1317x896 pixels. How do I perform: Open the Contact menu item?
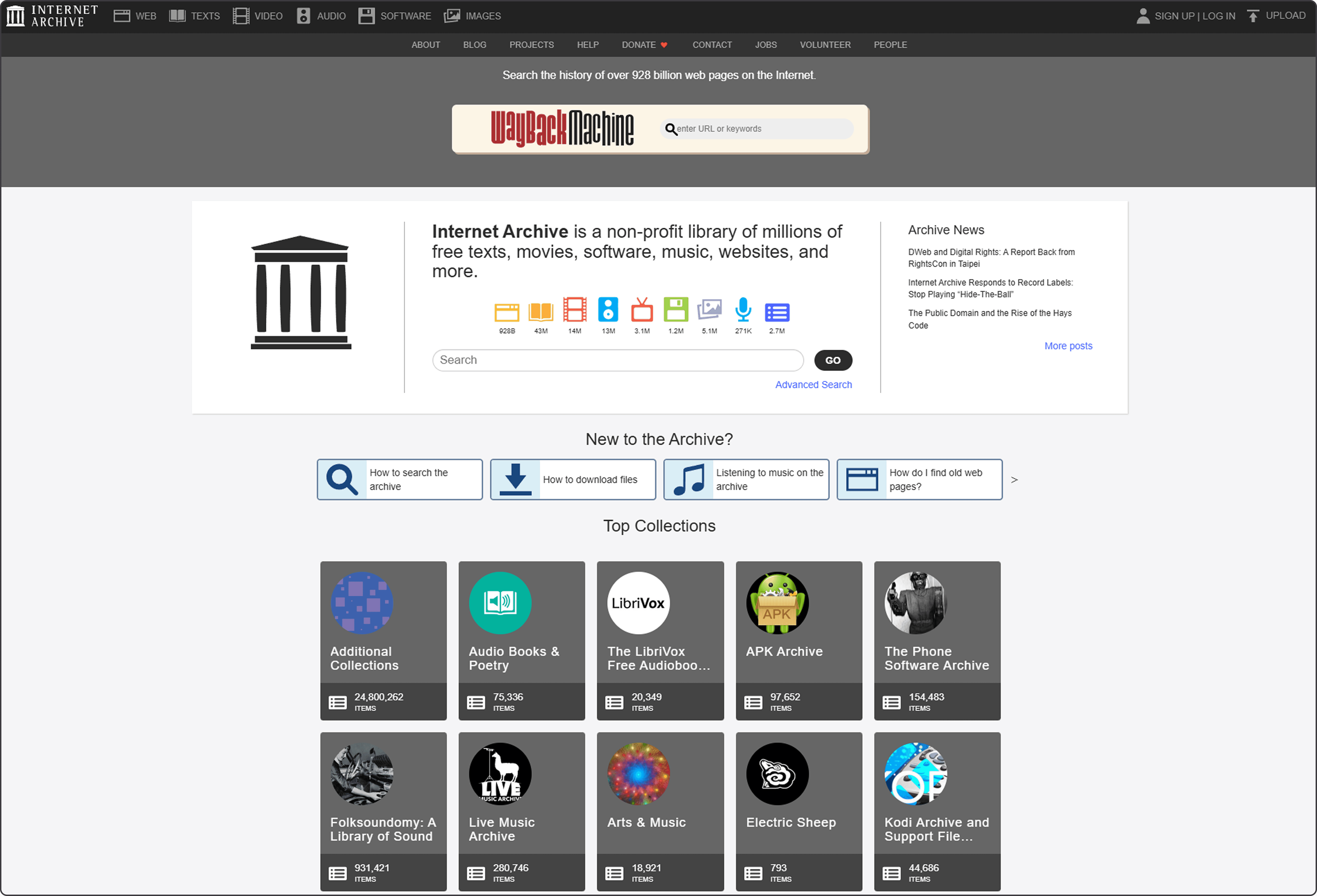pos(712,45)
